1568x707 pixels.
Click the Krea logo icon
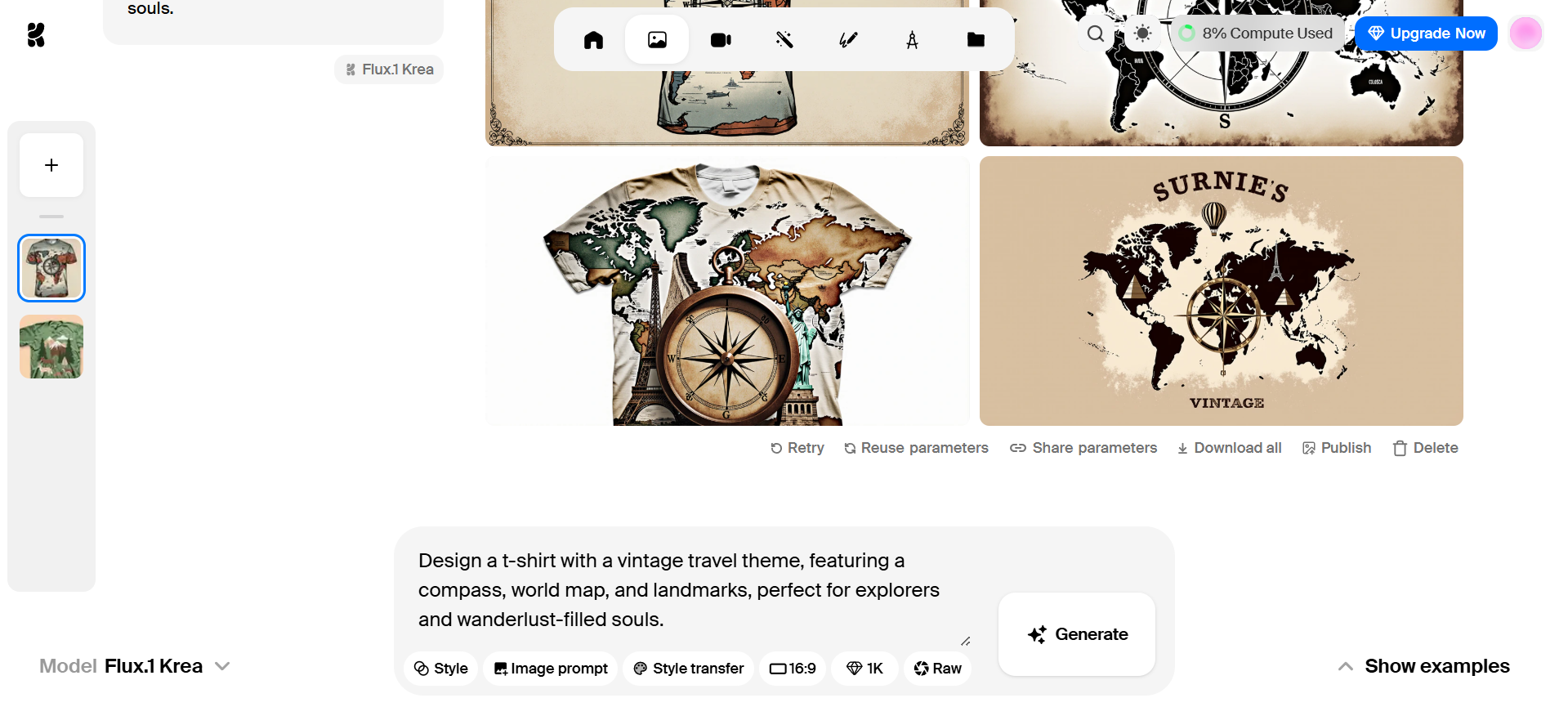click(x=36, y=34)
